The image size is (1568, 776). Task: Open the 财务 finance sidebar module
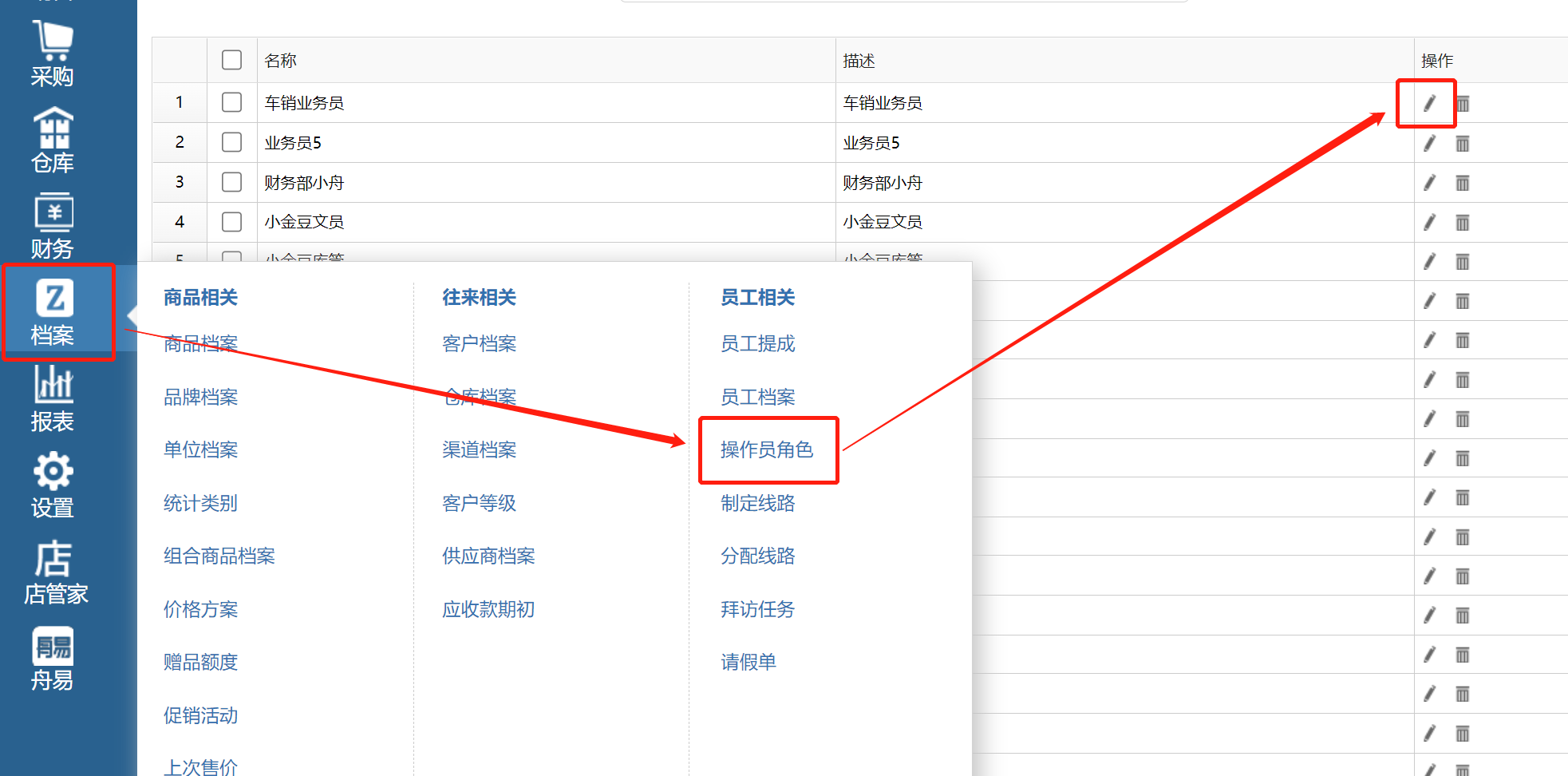pyautogui.click(x=53, y=227)
